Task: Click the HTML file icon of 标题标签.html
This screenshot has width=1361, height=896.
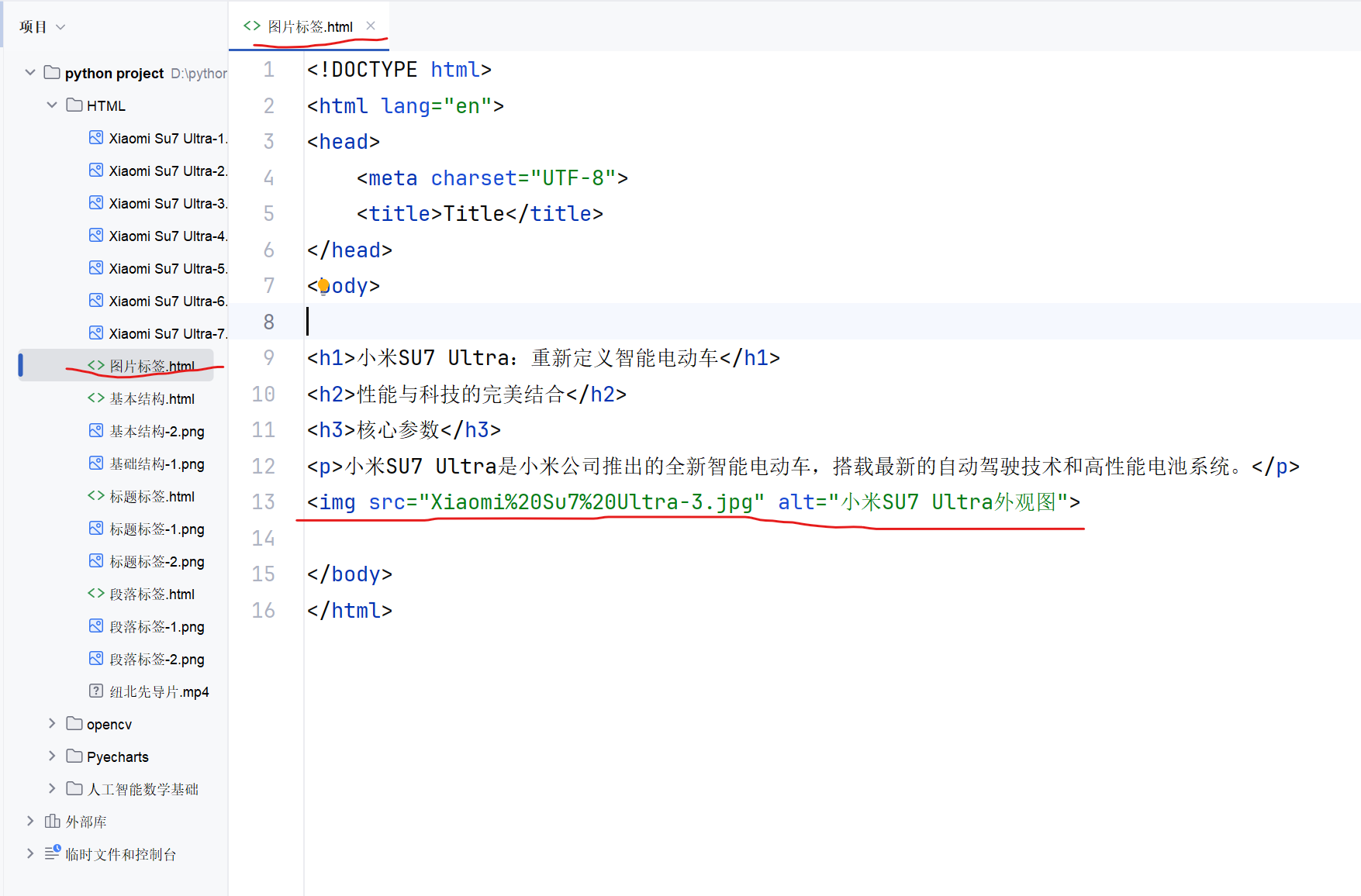Action: pyautogui.click(x=96, y=496)
